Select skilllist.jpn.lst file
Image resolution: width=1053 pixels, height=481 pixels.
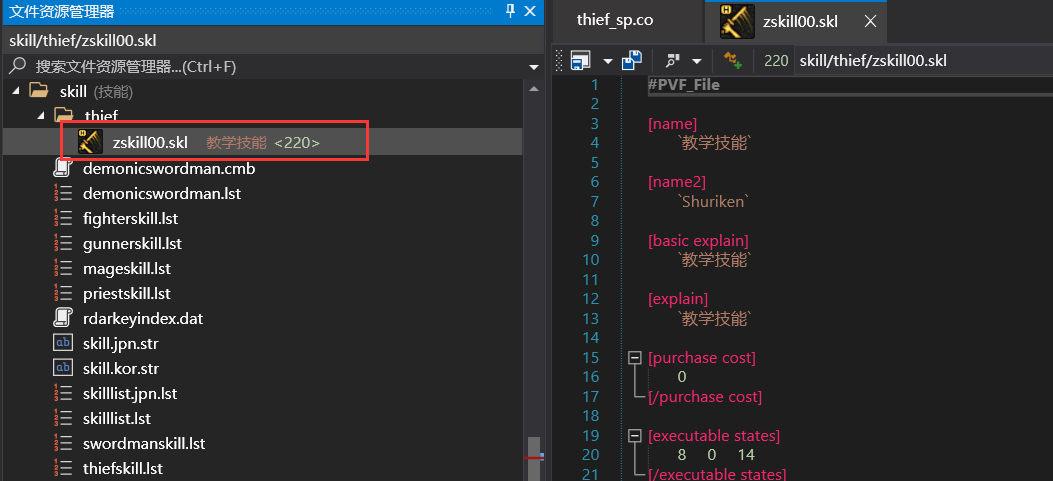[x=130, y=393]
